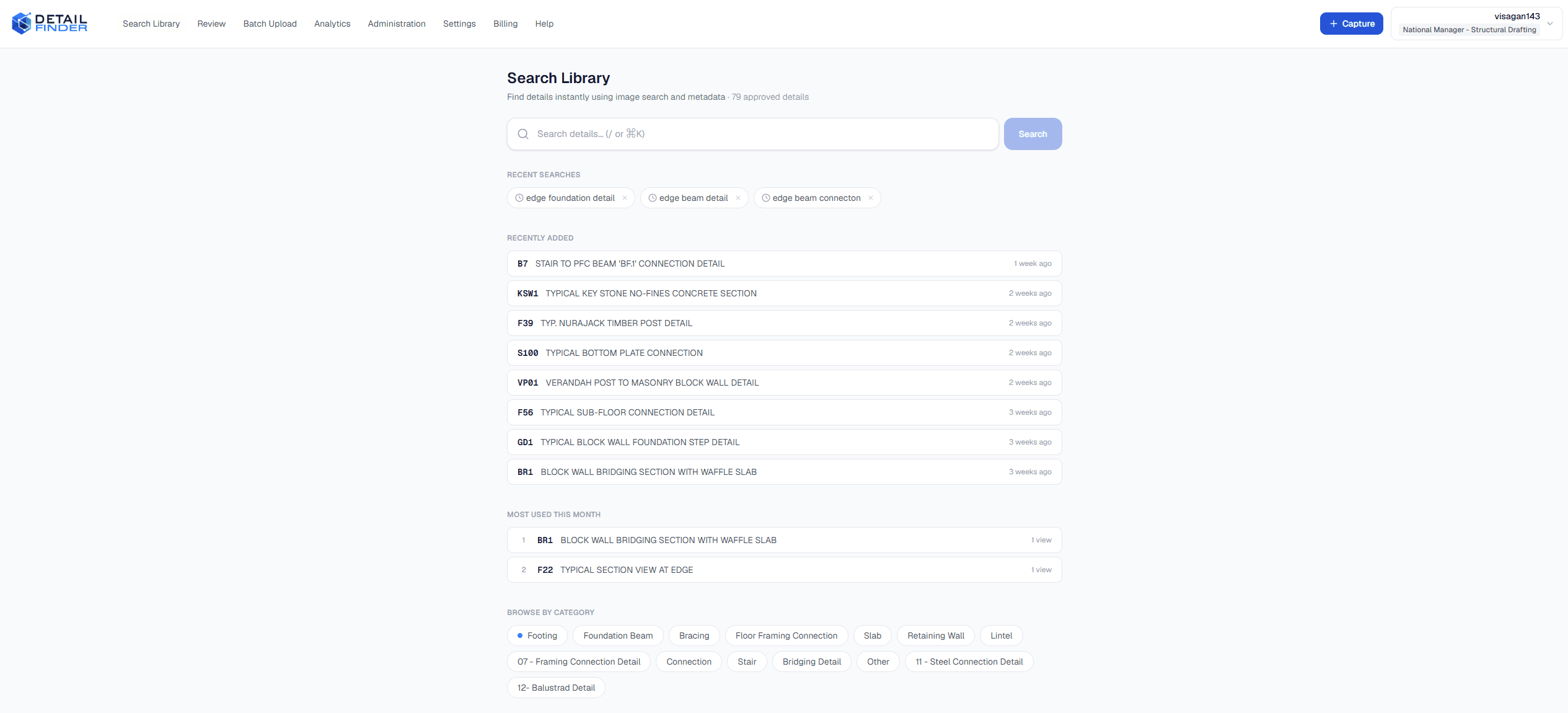Select the Footing category chip

pos(537,635)
